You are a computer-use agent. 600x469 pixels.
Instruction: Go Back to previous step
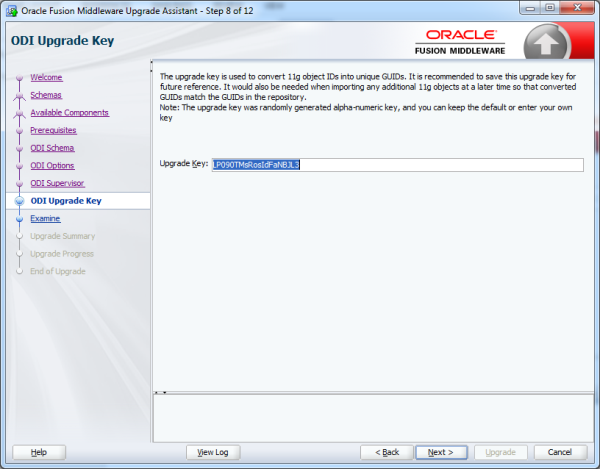tap(387, 452)
